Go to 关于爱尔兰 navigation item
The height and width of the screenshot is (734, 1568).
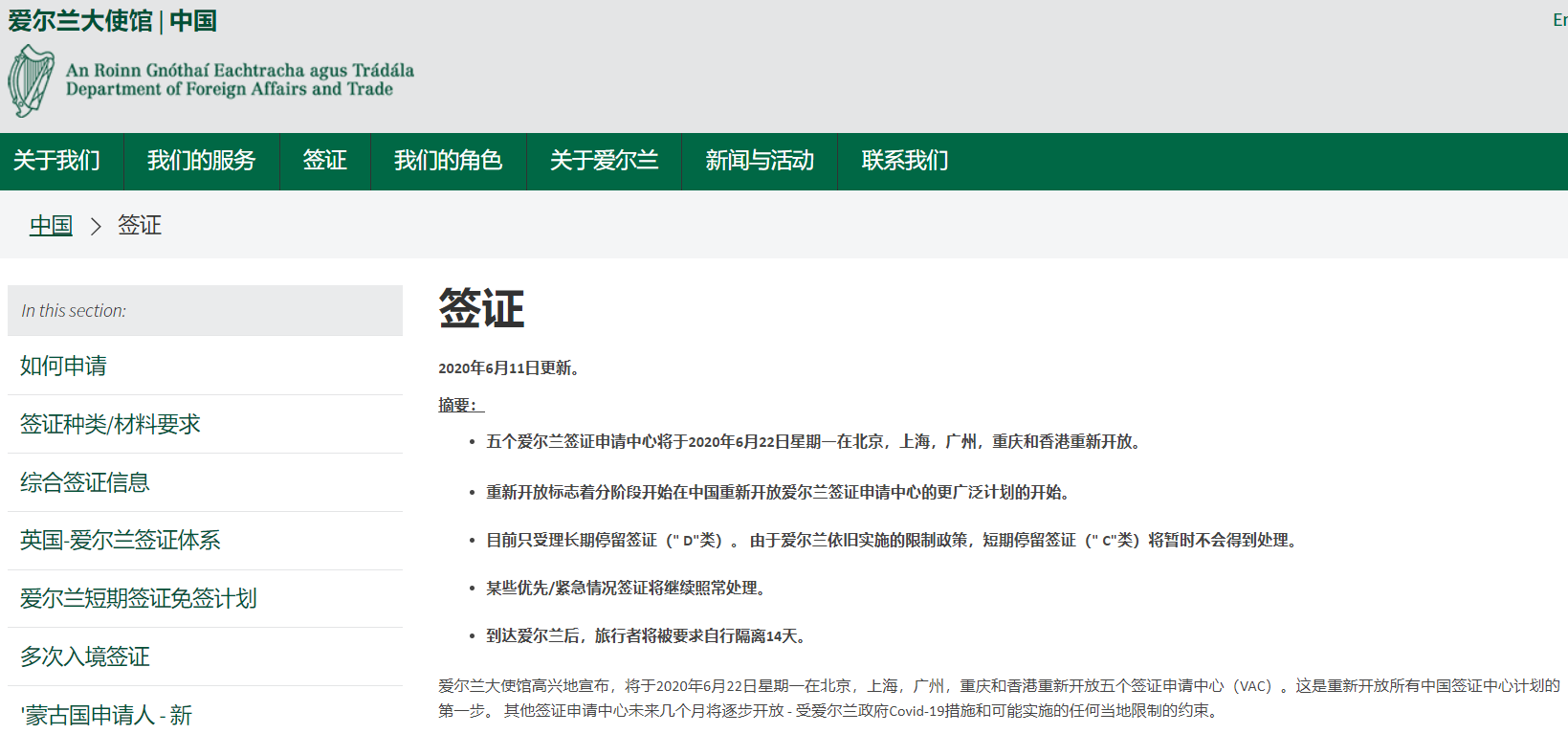tap(604, 161)
